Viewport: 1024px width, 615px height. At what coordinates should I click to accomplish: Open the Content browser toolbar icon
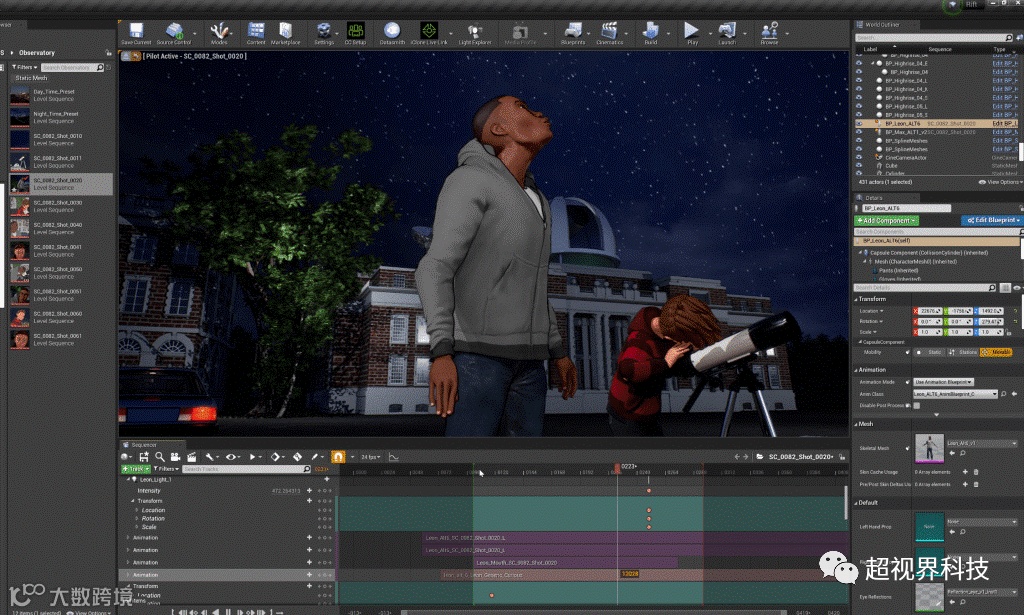(x=256, y=31)
